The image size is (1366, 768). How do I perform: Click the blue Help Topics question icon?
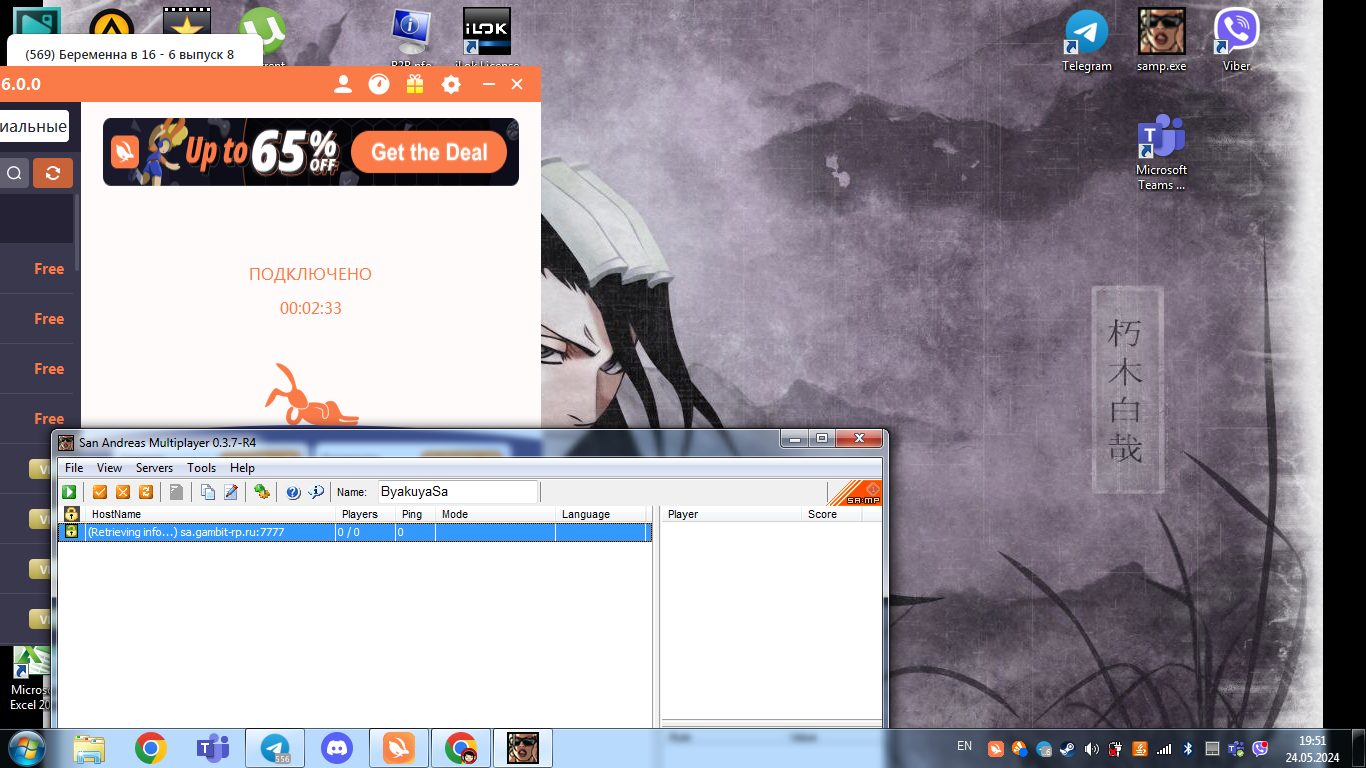pos(293,492)
